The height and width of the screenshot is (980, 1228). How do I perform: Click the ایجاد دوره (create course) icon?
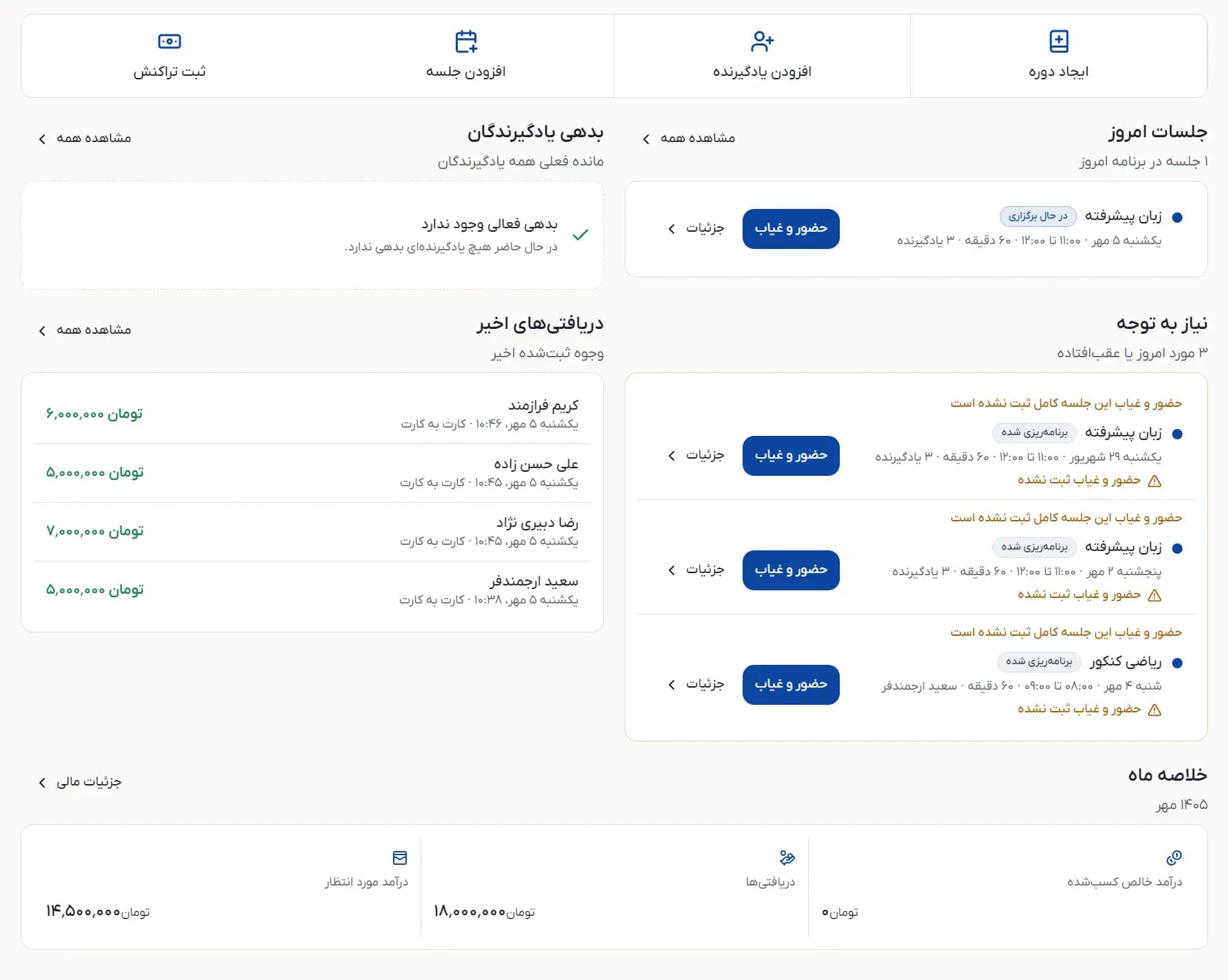point(1058,41)
